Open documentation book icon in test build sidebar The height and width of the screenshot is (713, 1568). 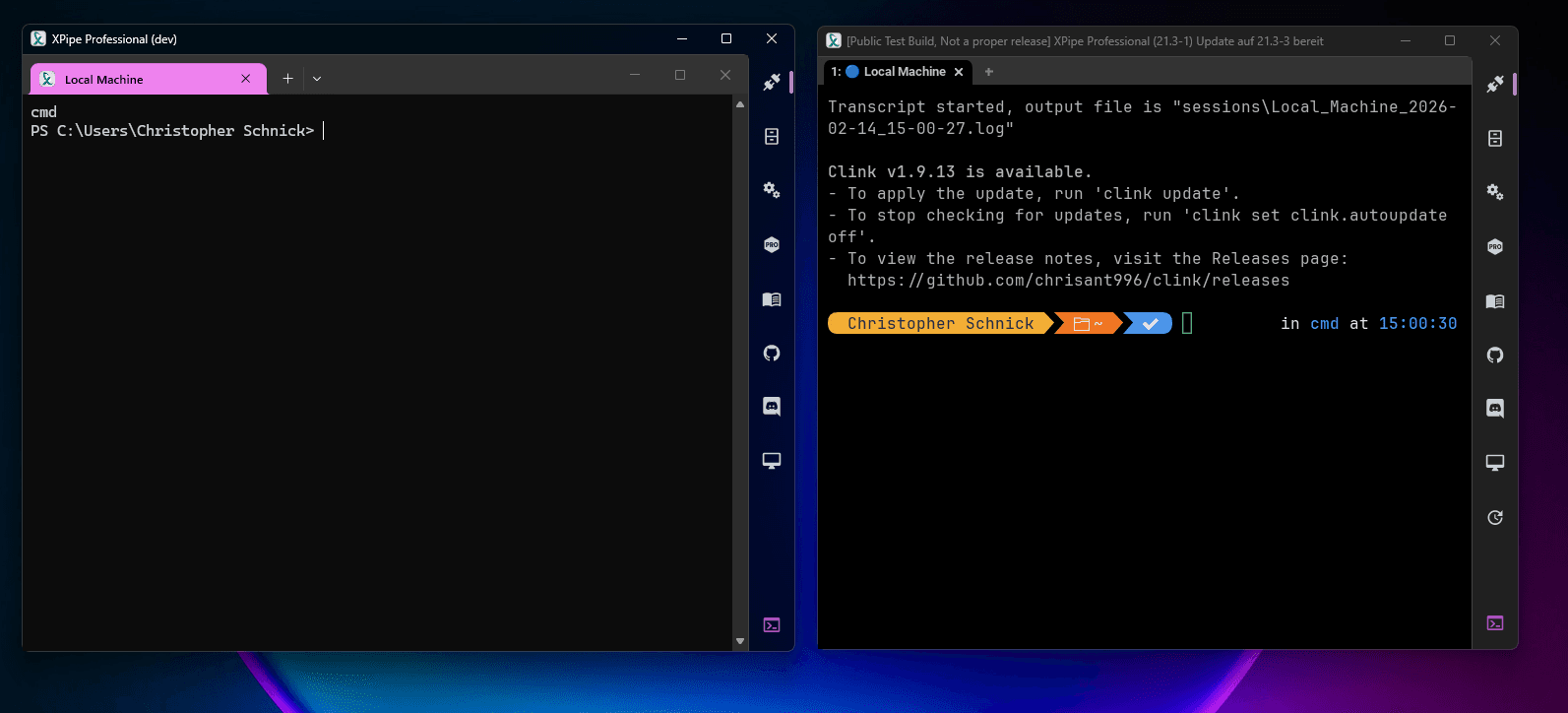click(x=1494, y=301)
